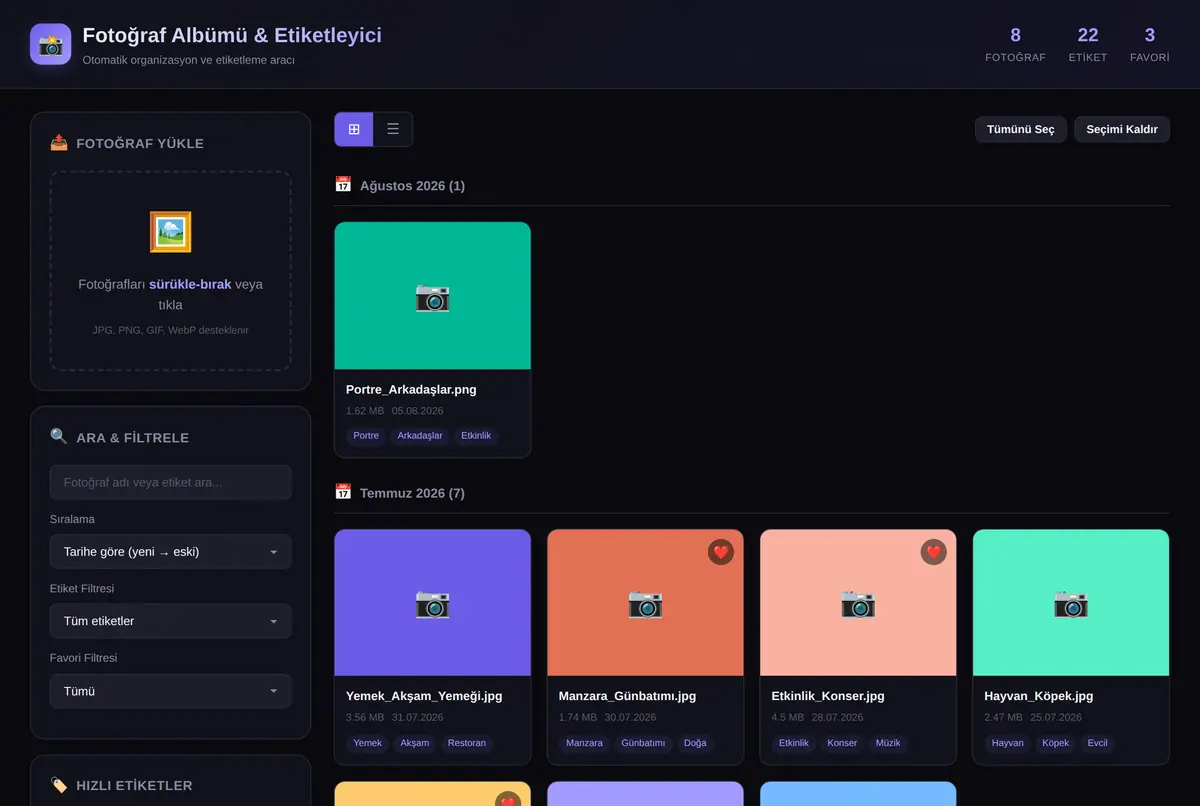Focus the photo name or tag search field
Image resolution: width=1200 pixels, height=806 pixels.
(171, 482)
